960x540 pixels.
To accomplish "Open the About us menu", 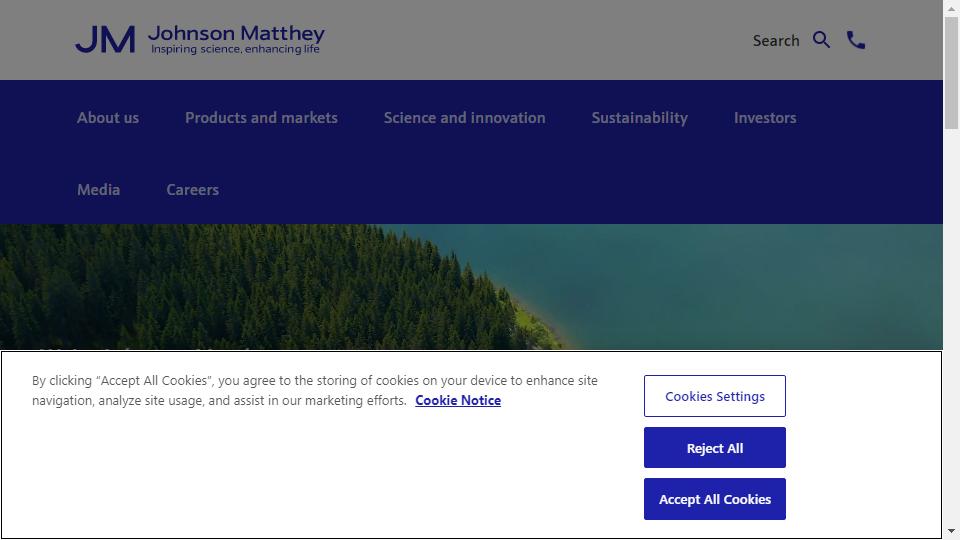I will (108, 118).
